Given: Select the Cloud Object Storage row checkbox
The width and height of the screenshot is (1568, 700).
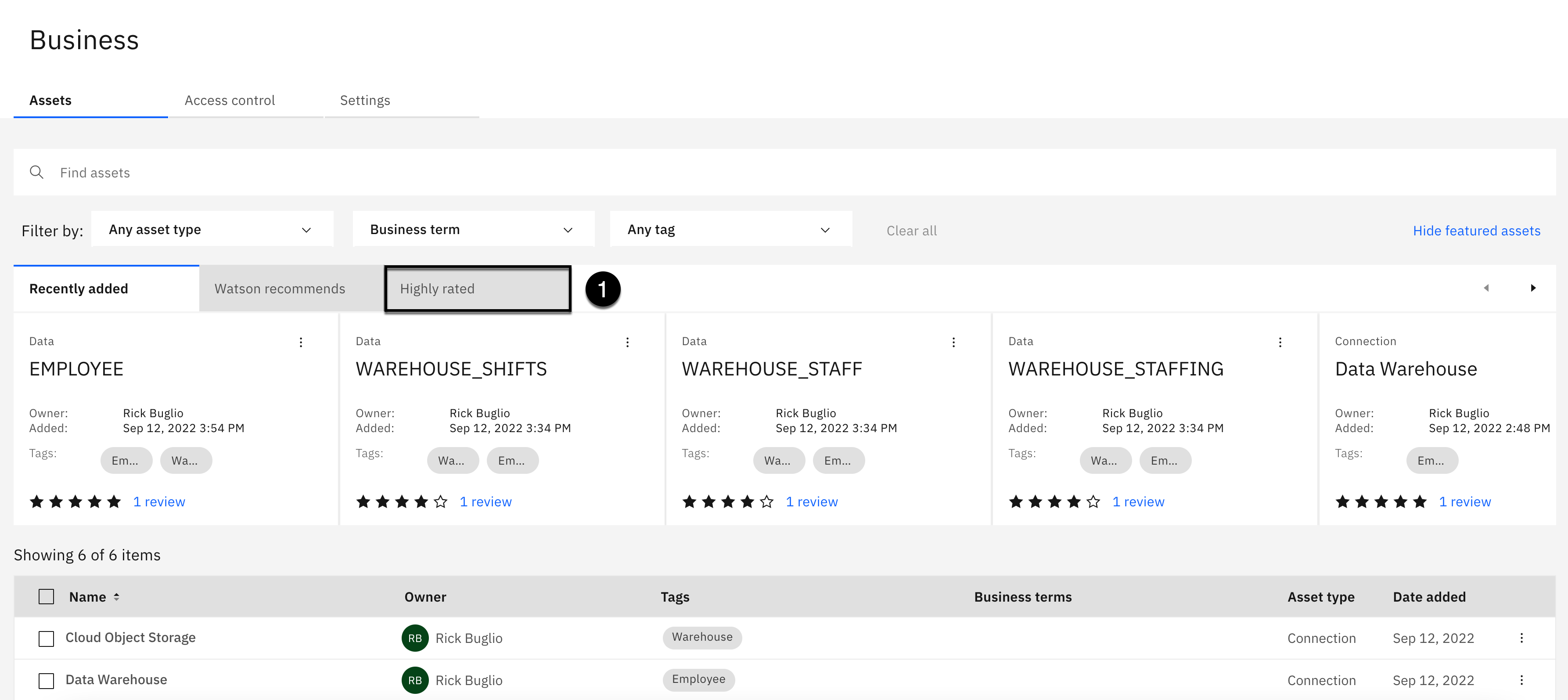Looking at the screenshot, I should pos(46,639).
